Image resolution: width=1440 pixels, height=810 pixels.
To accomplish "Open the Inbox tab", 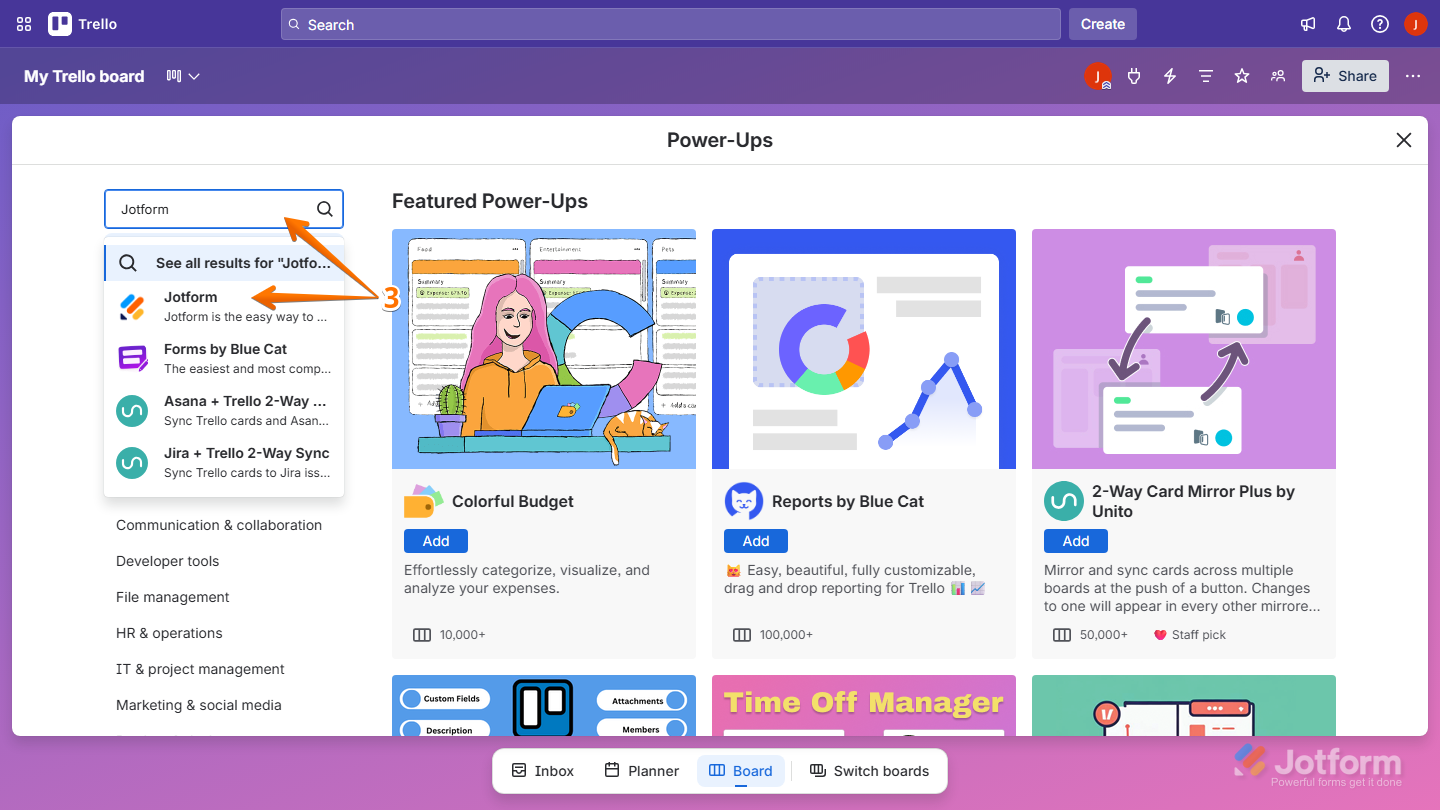I will [542, 770].
